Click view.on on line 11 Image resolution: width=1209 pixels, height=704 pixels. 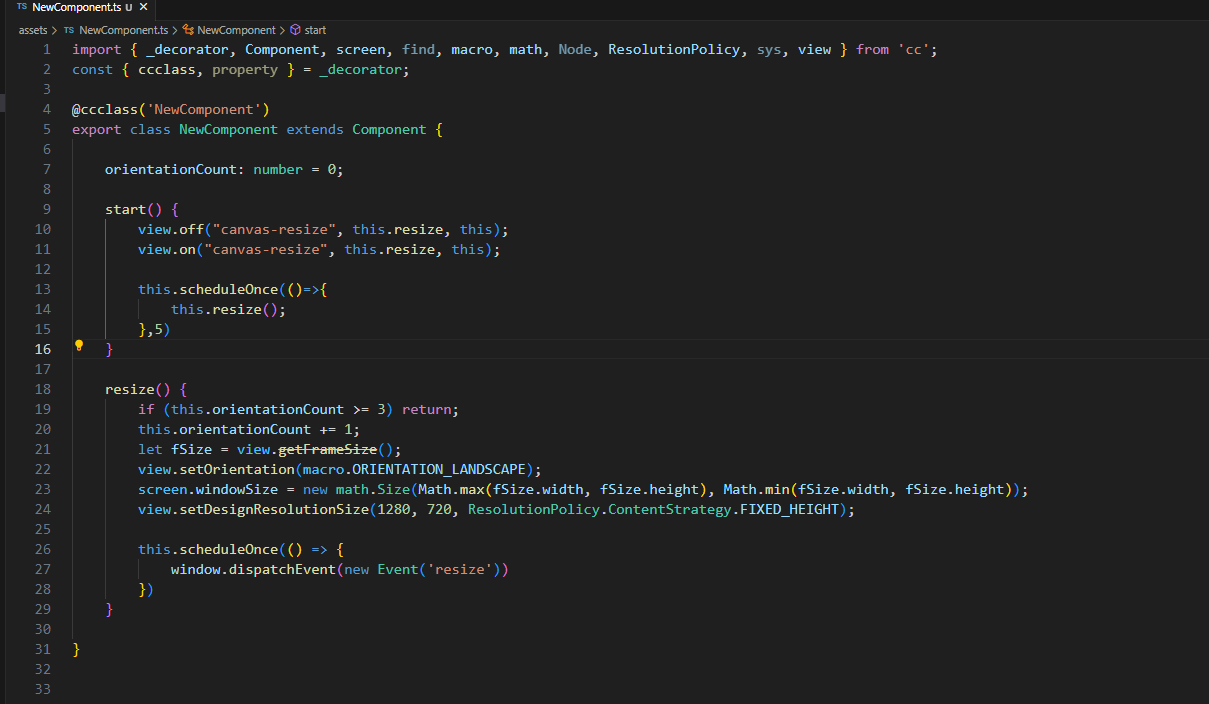click(x=167, y=249)
